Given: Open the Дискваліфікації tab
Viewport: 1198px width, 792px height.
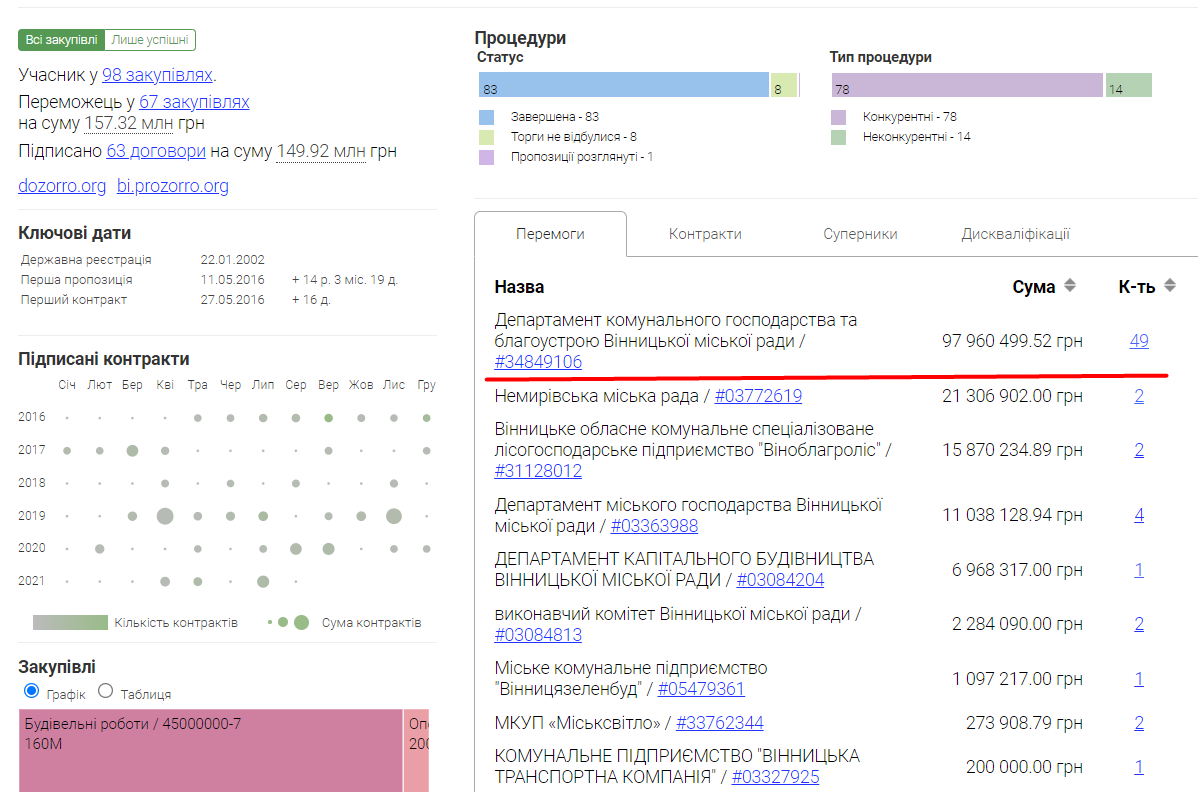Looking at the screenshot, I should 1015,234.
